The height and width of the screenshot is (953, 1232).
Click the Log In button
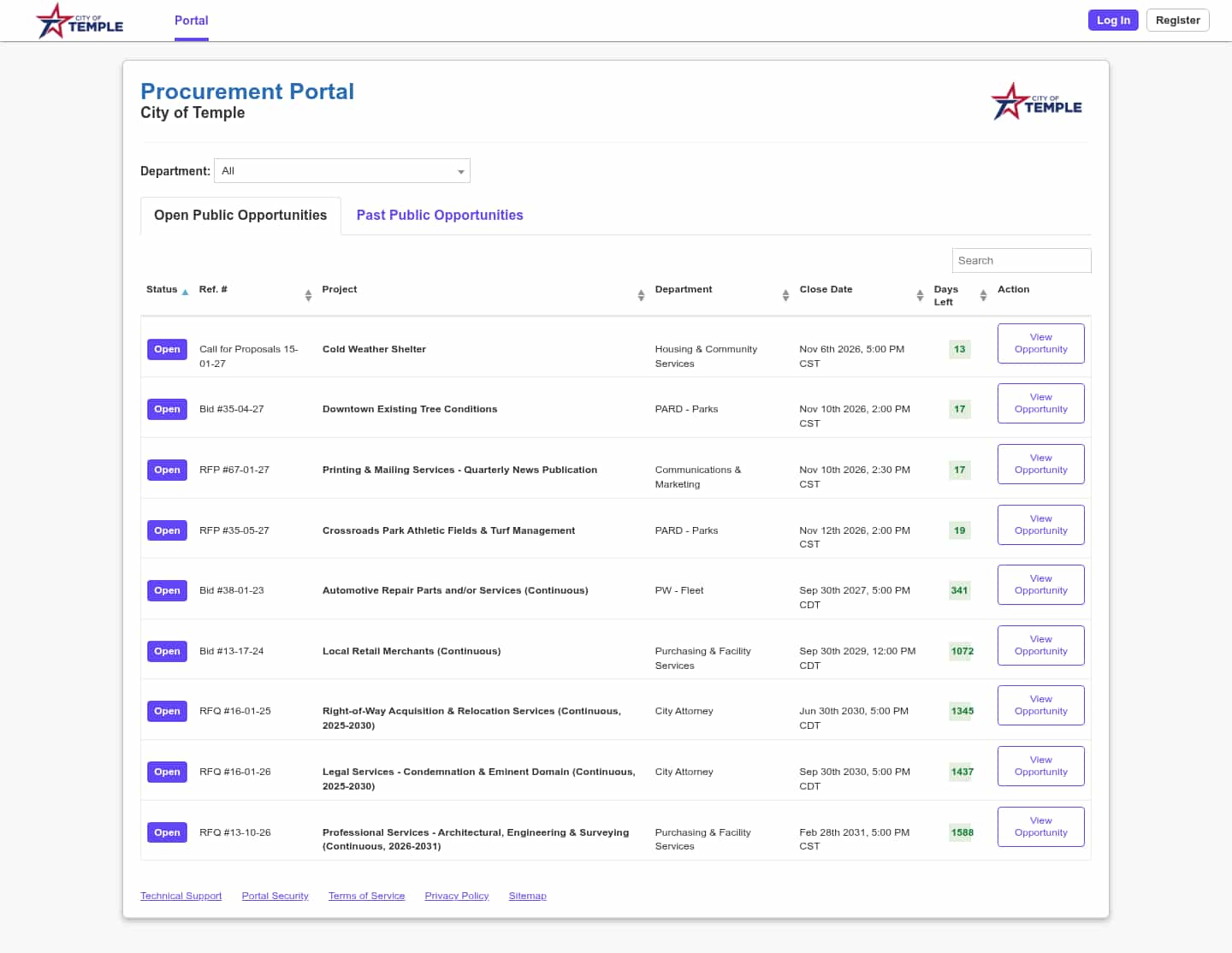click(1113, 21)
